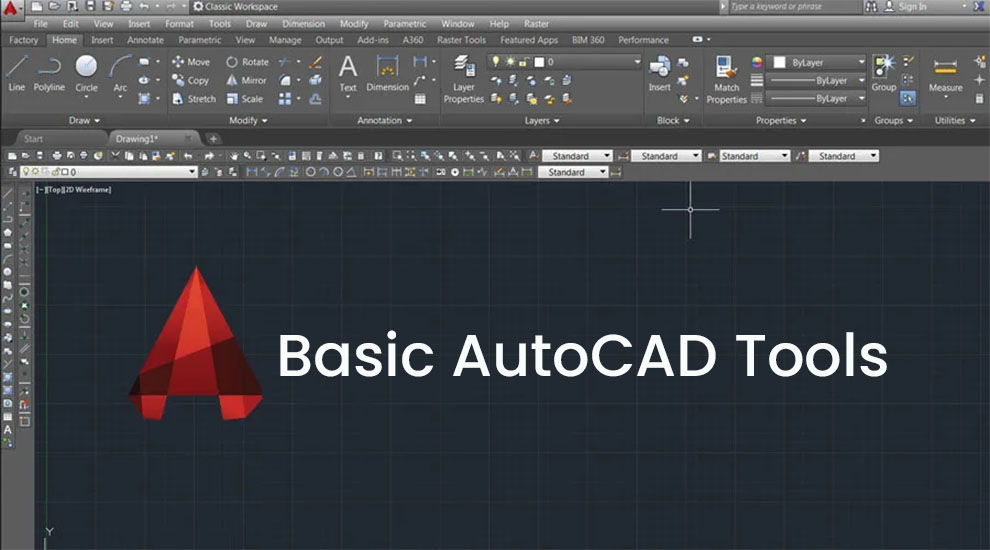
Task: Switch to the Parametric ribbon tab
Action: [x=200, y=40]
